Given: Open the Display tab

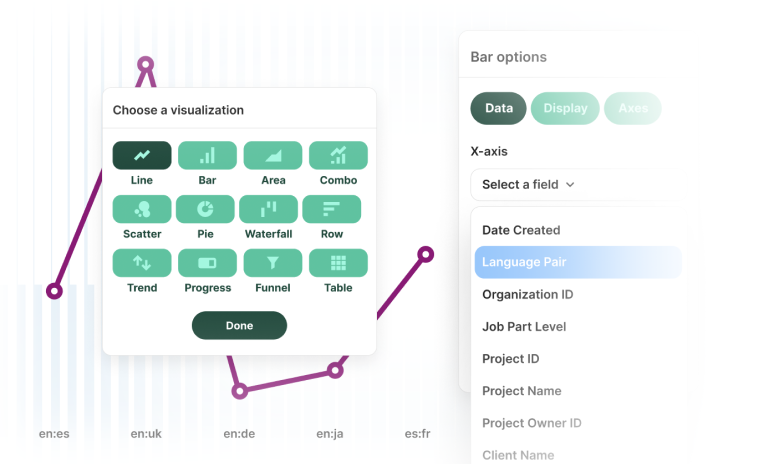Looking at the screenshot, I should [x=565, y=108].
